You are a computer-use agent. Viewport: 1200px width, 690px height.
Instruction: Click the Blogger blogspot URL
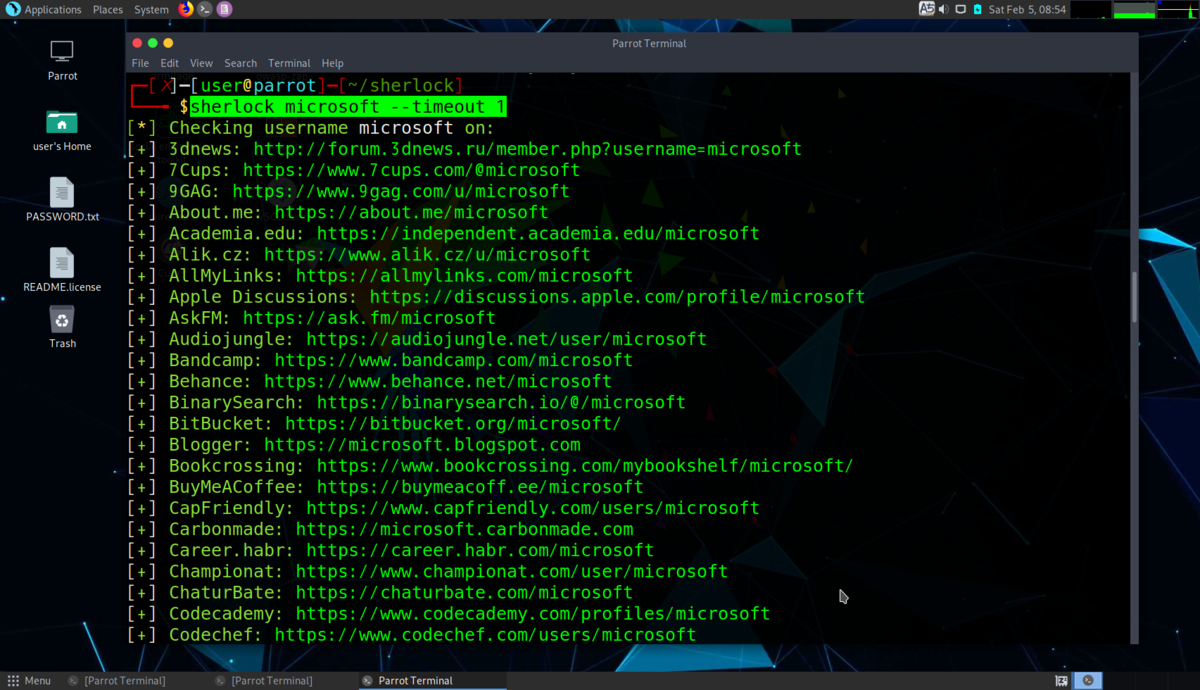coord(422,444)
